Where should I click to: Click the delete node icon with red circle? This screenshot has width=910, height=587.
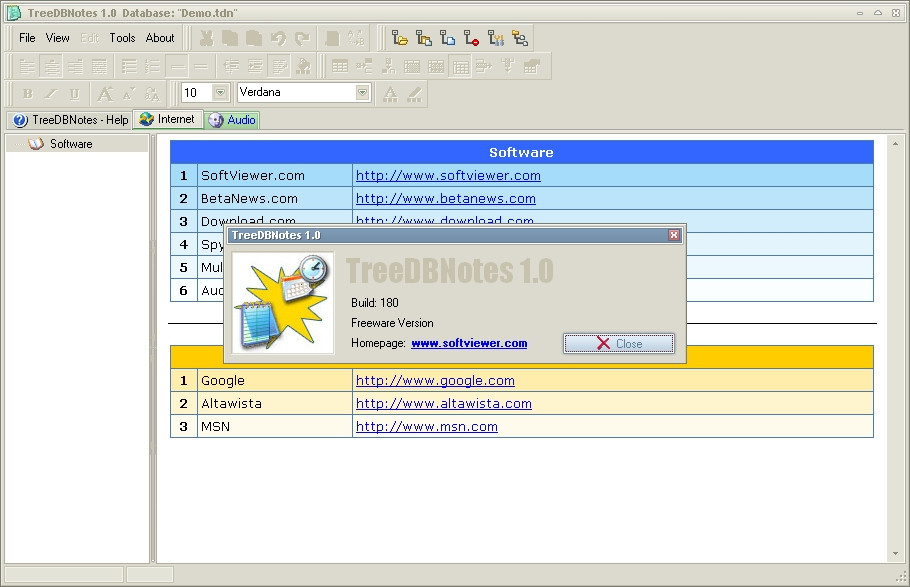click(471, 38)
